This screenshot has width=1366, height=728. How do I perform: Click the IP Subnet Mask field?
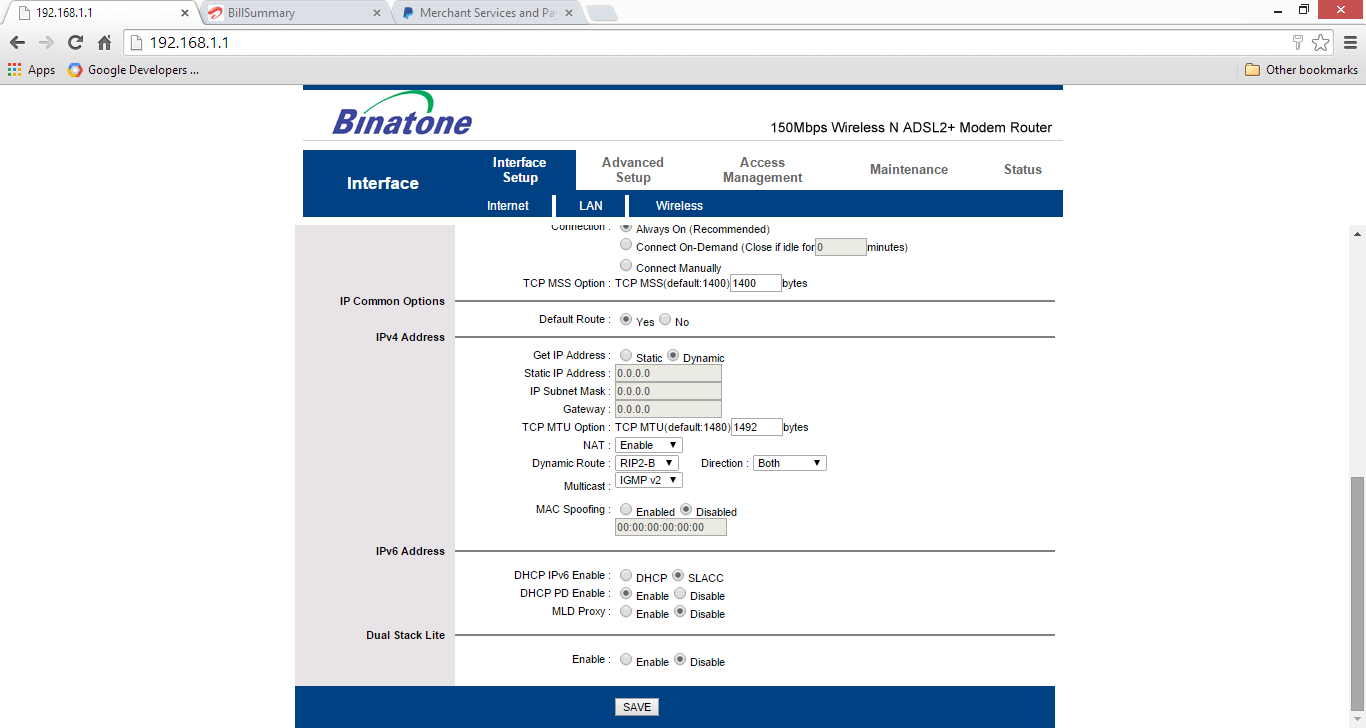pyautogui.click(x=668, y=391)
